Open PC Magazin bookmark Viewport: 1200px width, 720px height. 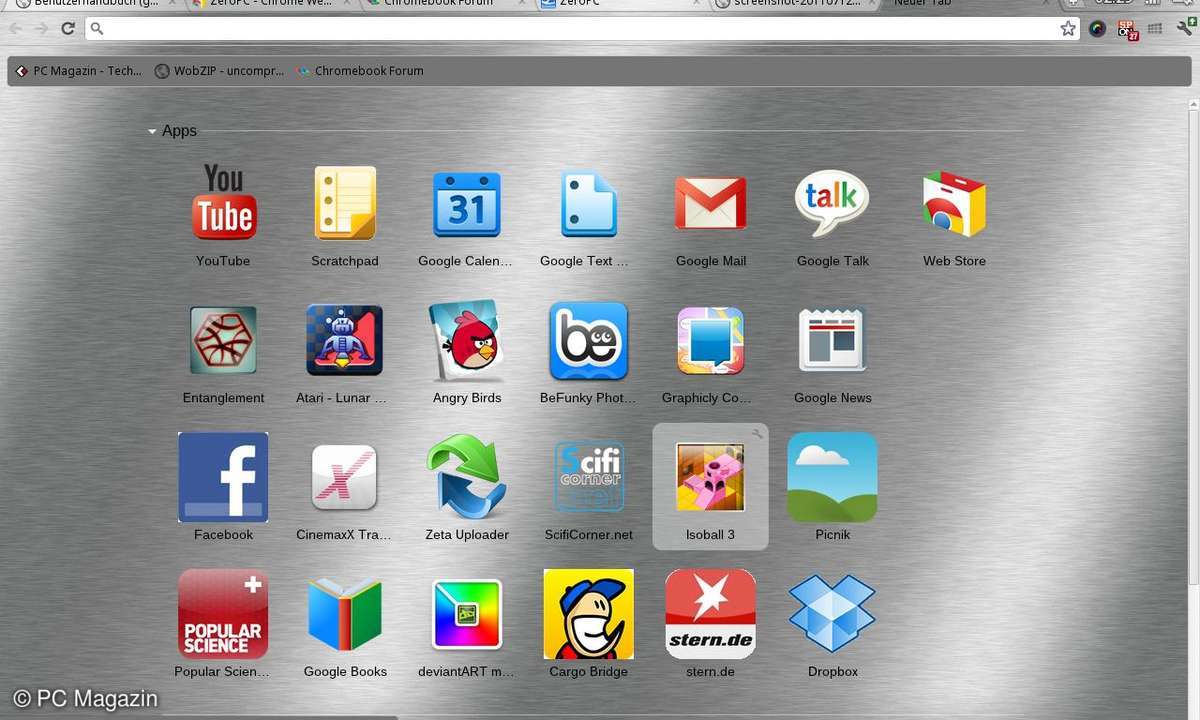coord(79,71)
